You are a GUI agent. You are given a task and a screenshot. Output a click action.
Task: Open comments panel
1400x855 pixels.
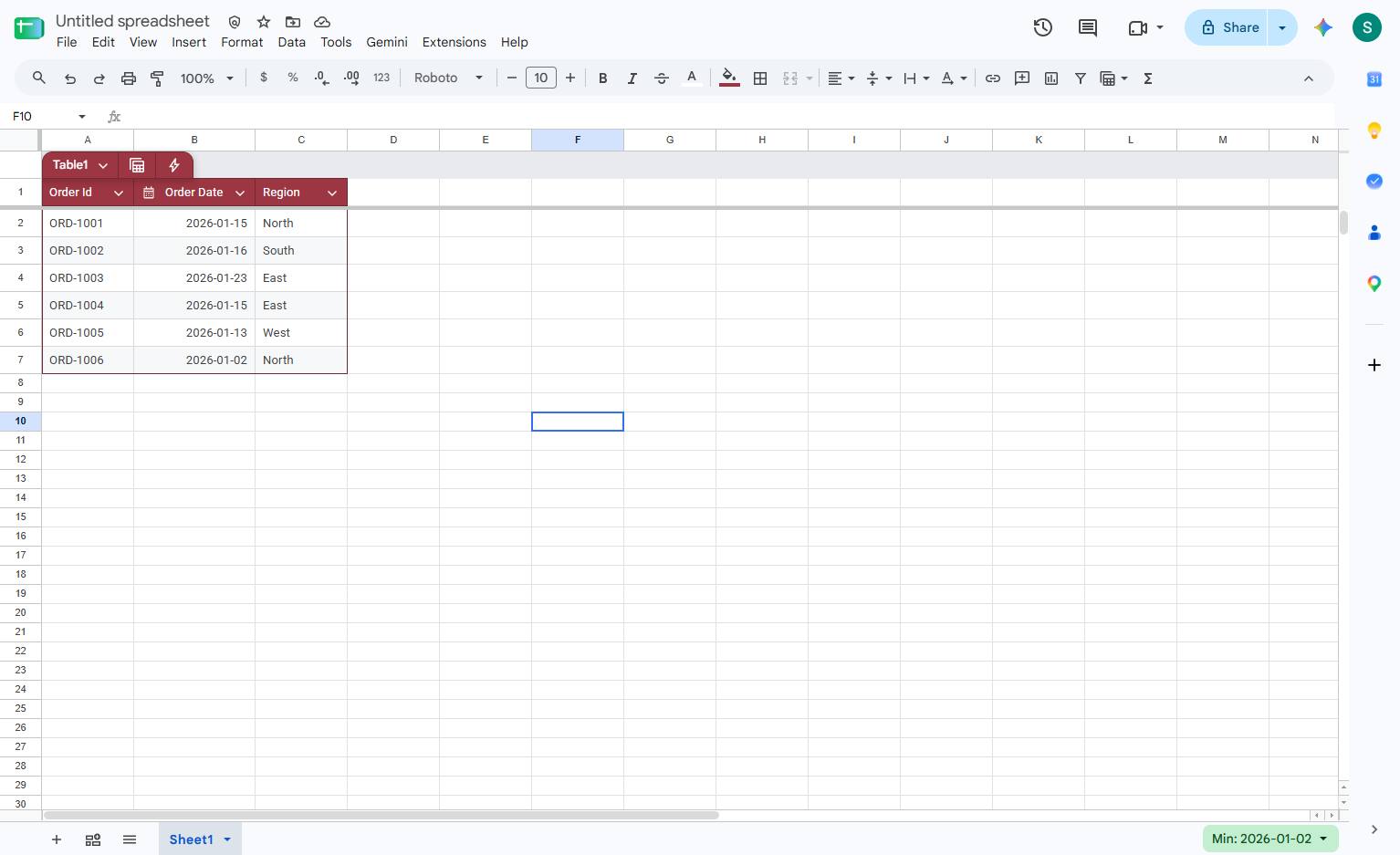[x=1088, y=27]
